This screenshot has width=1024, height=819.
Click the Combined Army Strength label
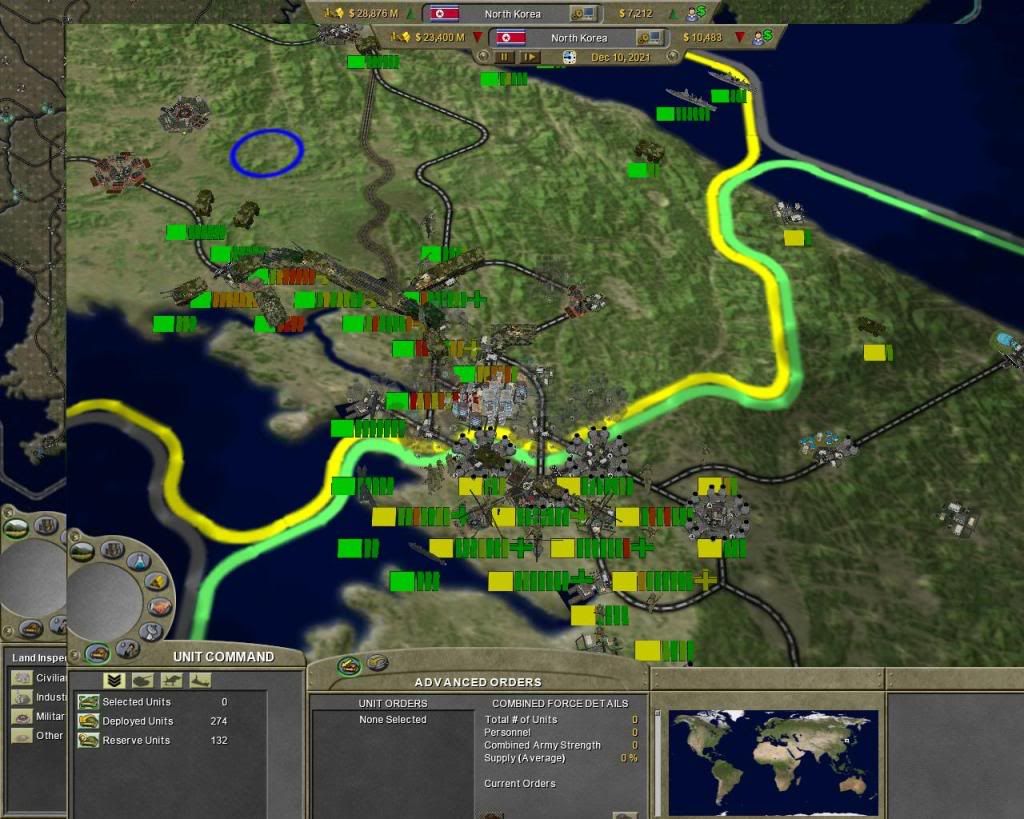click(x=542, y=745)
